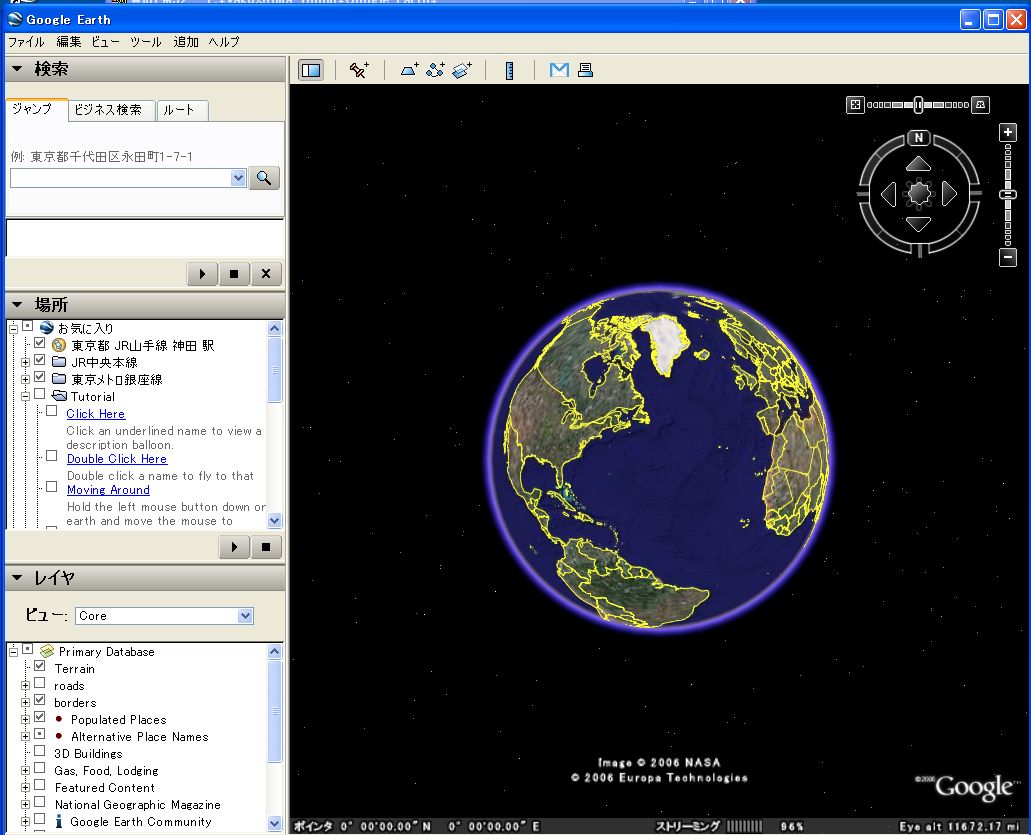Viewport: 1031px width, 835px height.
Task: Collapse the 検索 search panel
Action: point(17,68)
